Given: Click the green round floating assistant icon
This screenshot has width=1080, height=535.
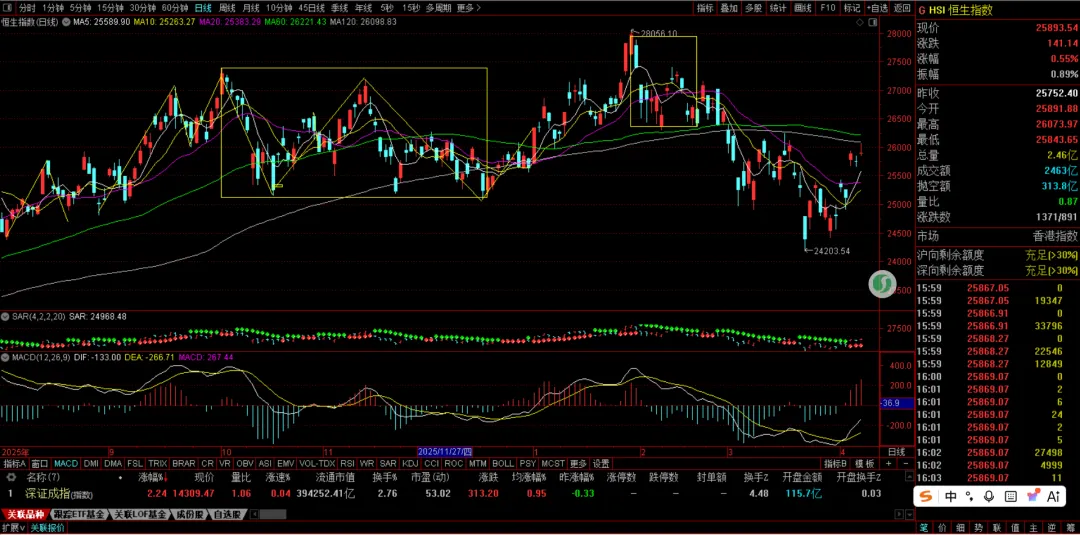Looking at the screenshot, I should [881, 284].
